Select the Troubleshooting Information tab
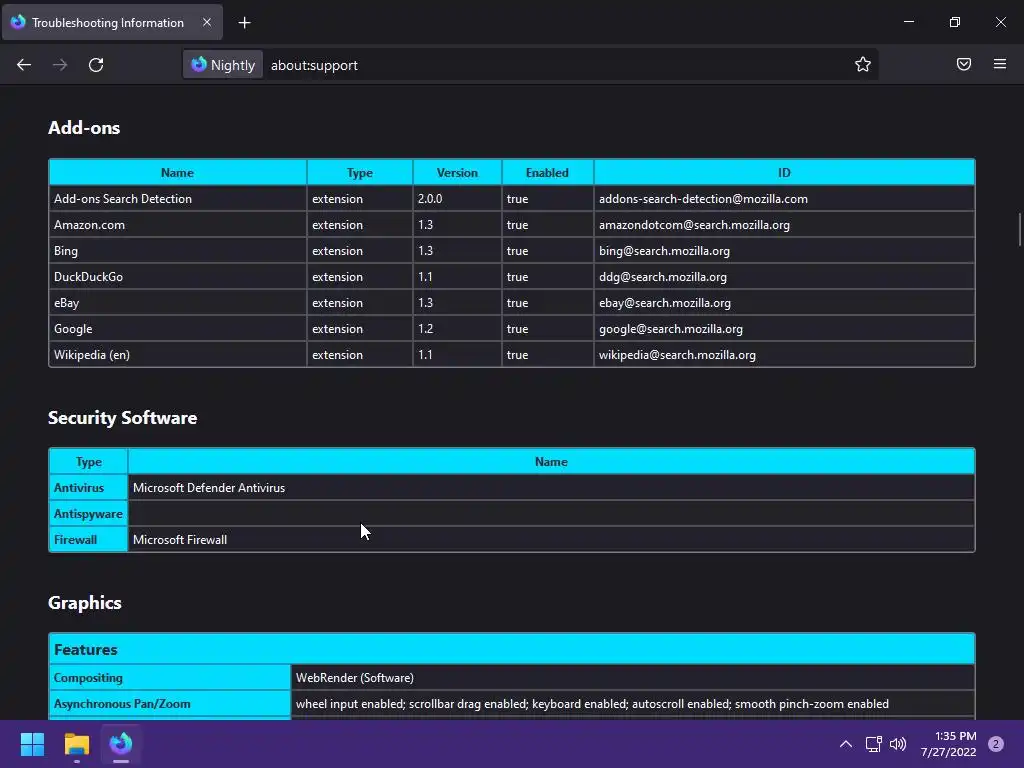The height and width of the screenshot is (768, 1024). pyautogui.click(x=112, y=22)
